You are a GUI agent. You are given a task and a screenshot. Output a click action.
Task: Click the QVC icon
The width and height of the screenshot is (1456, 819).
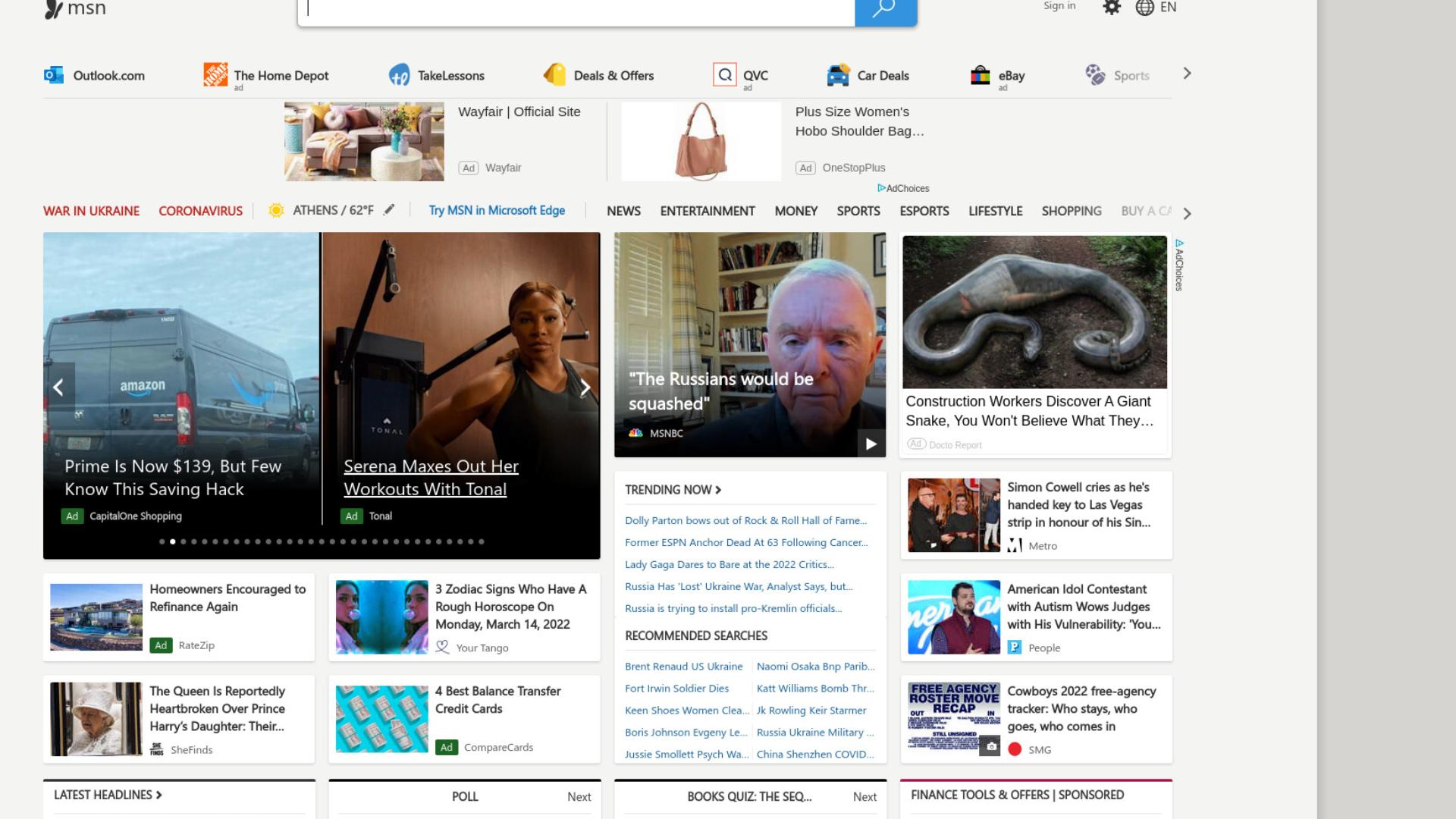point(725,74)
